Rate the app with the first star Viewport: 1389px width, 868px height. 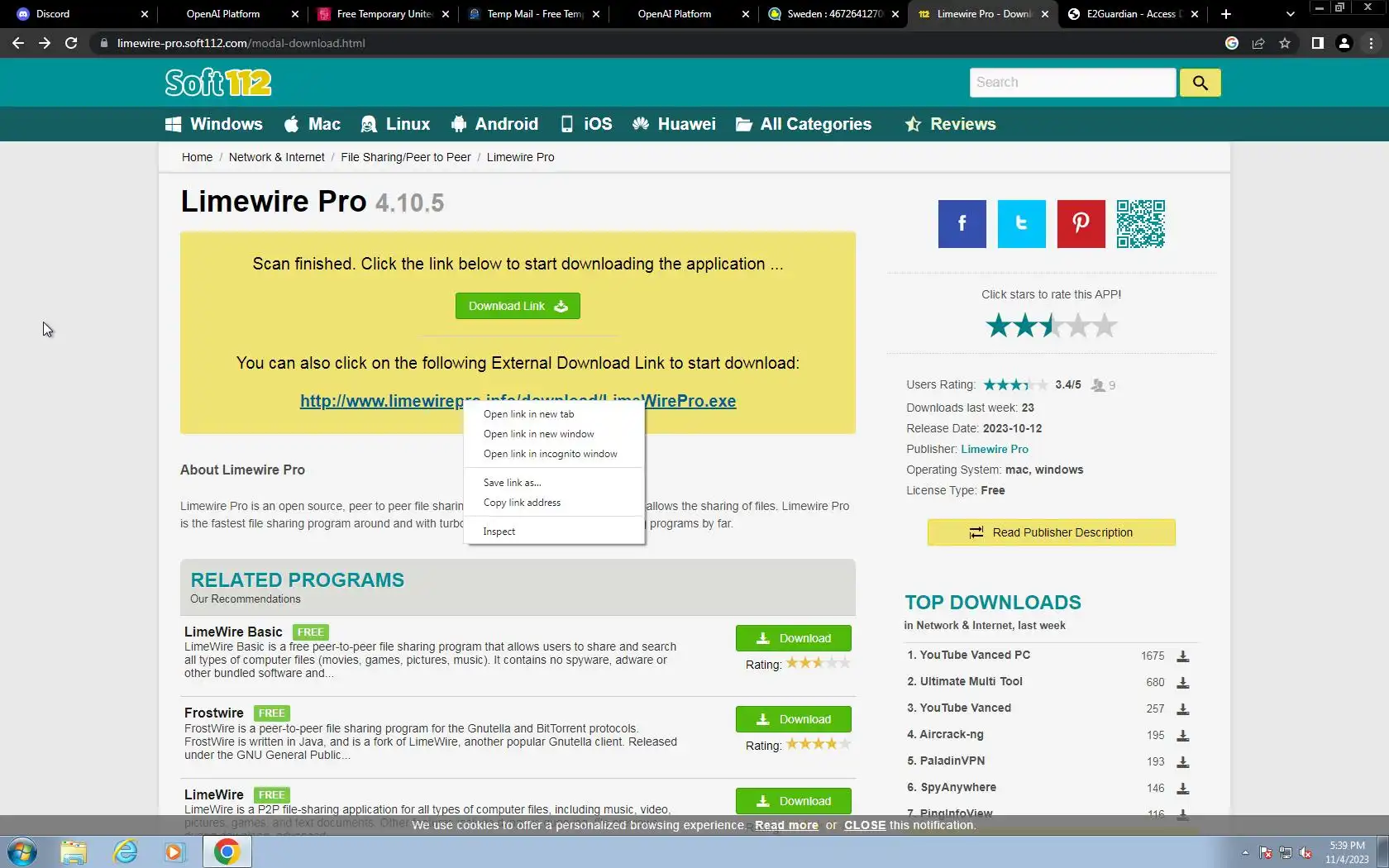[998, 326]
